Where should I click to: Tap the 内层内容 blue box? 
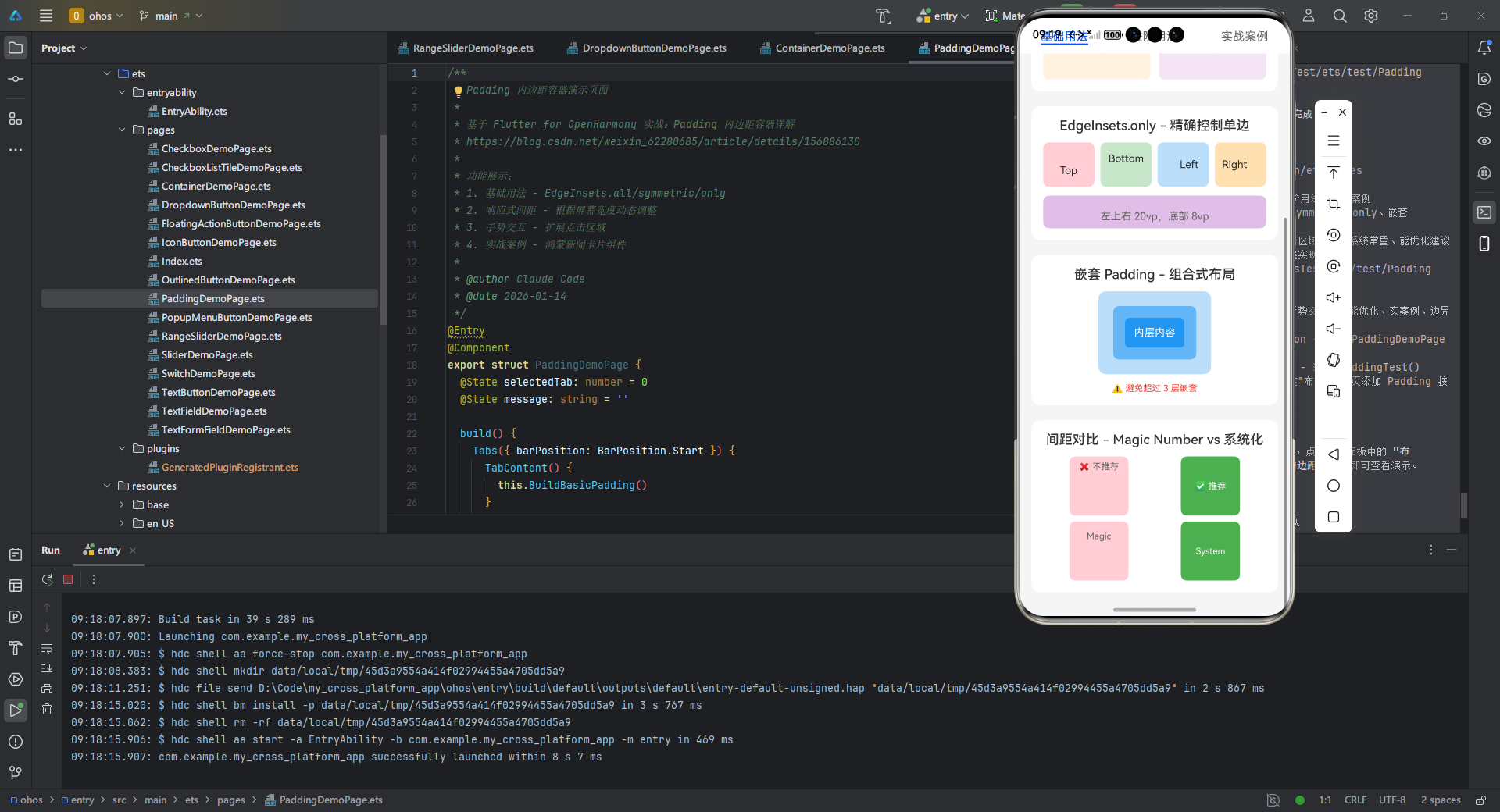pyautogui.click(x=1155, y=333)
